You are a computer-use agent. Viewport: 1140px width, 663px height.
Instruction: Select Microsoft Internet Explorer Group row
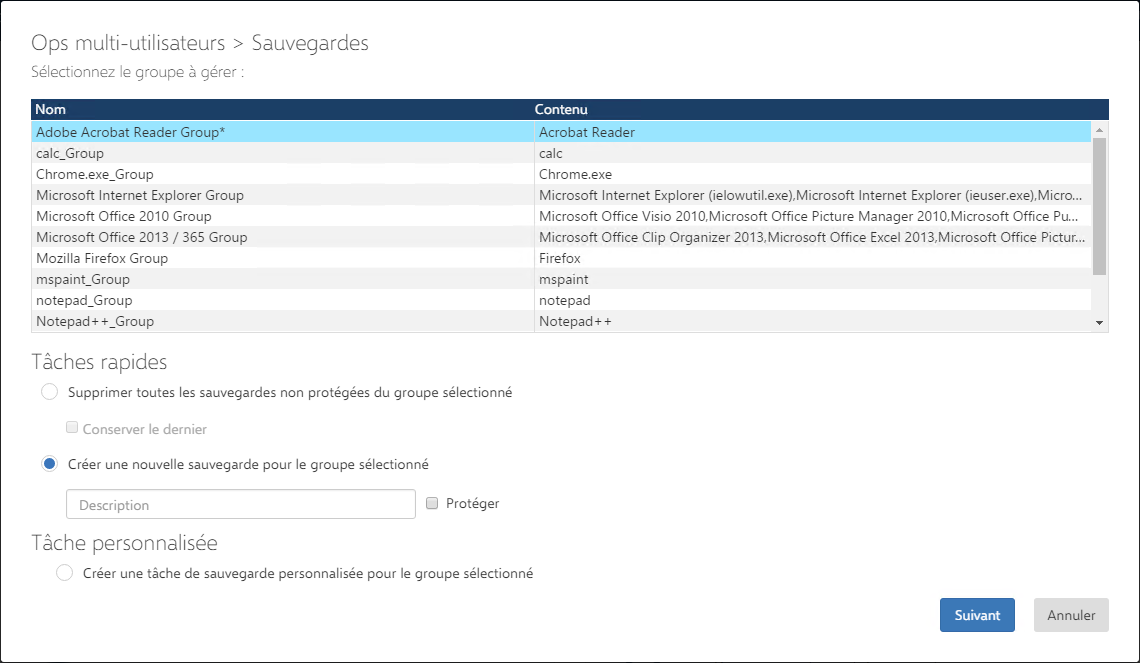140,195
